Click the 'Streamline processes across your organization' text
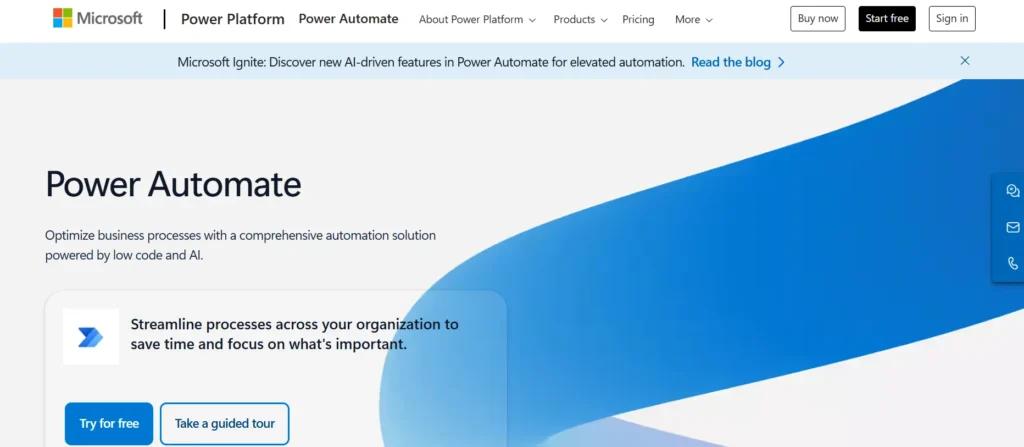 point(295,334)
